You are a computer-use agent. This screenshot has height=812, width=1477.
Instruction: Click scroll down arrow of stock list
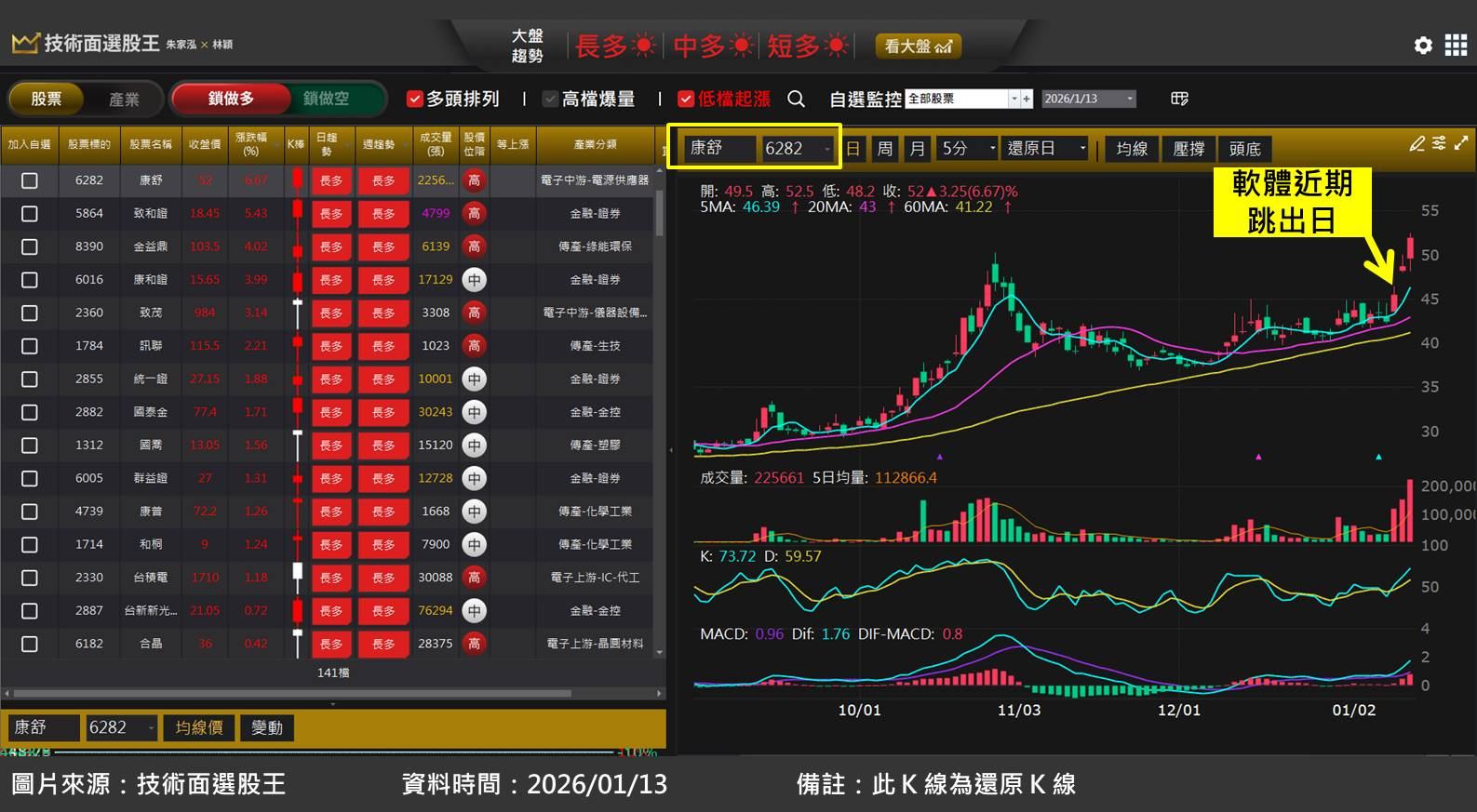(661, 654)
